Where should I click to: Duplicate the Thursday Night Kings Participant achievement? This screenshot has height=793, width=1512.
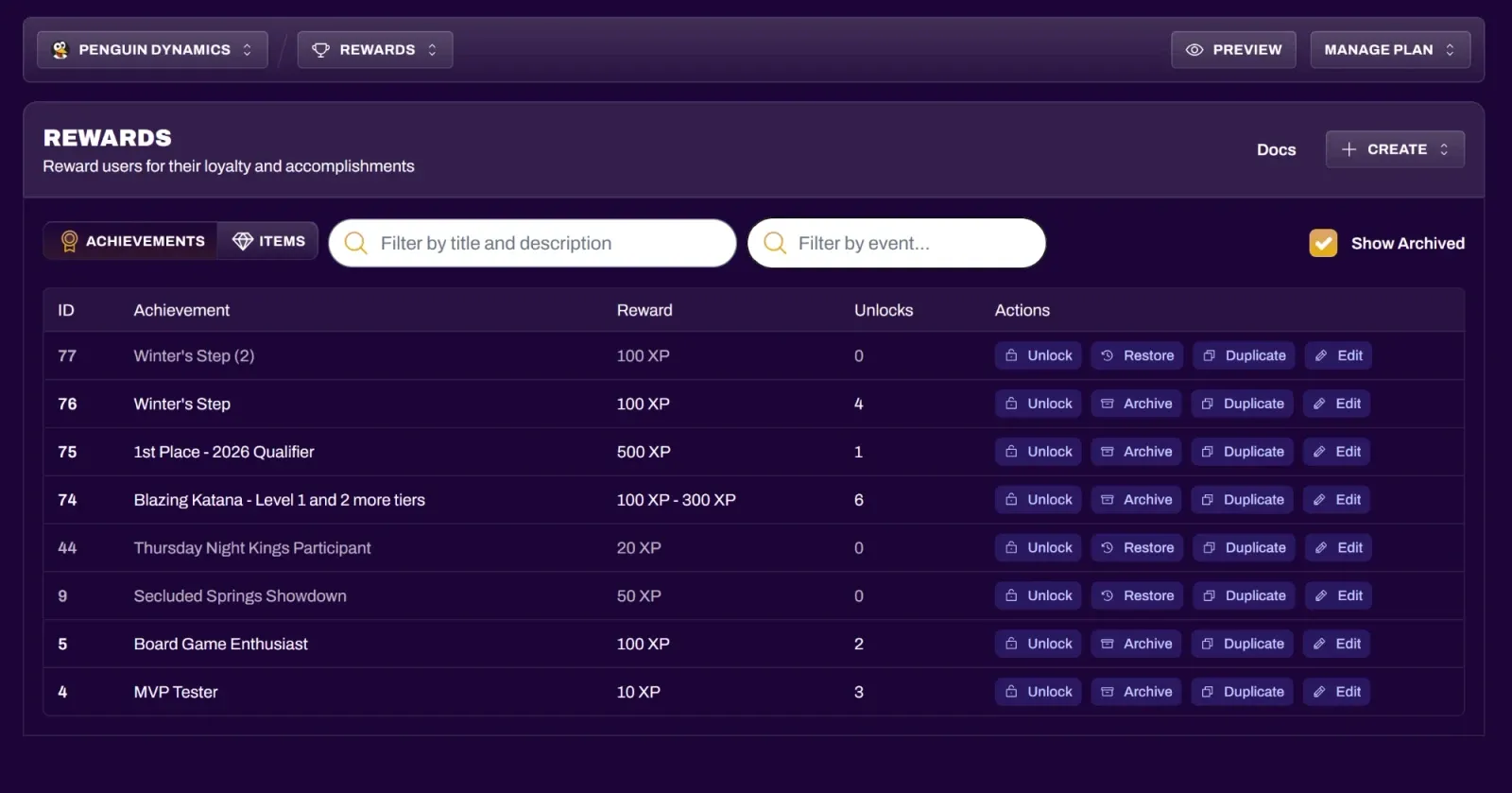pos(1245,547)
